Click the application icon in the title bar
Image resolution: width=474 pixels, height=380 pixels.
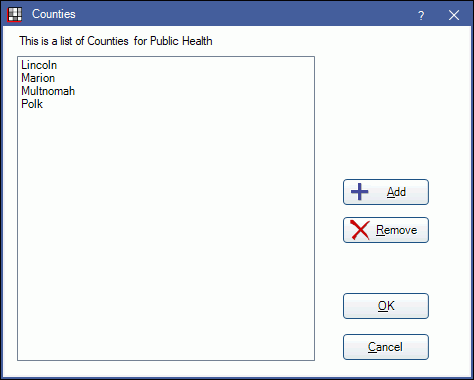pyautogui.click(x=14, y=14)
